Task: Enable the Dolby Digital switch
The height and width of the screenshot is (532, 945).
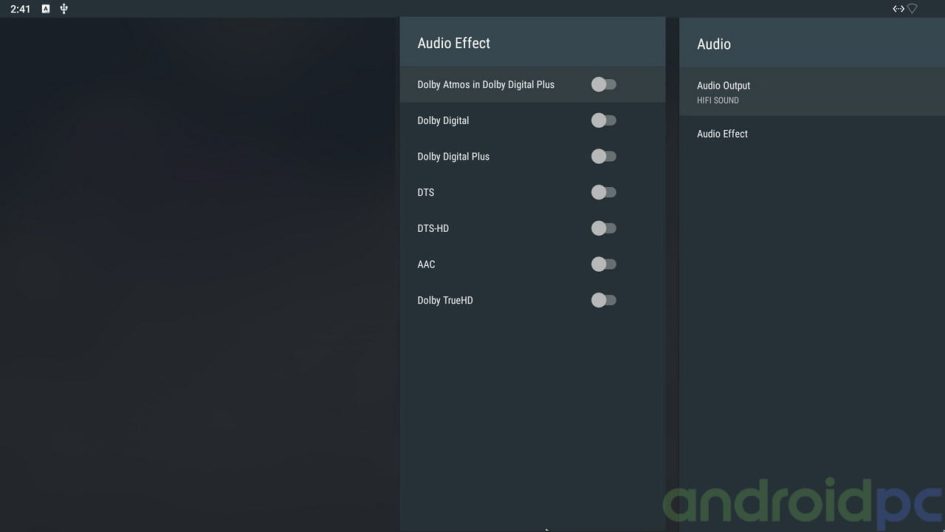Action: [603, 120]
